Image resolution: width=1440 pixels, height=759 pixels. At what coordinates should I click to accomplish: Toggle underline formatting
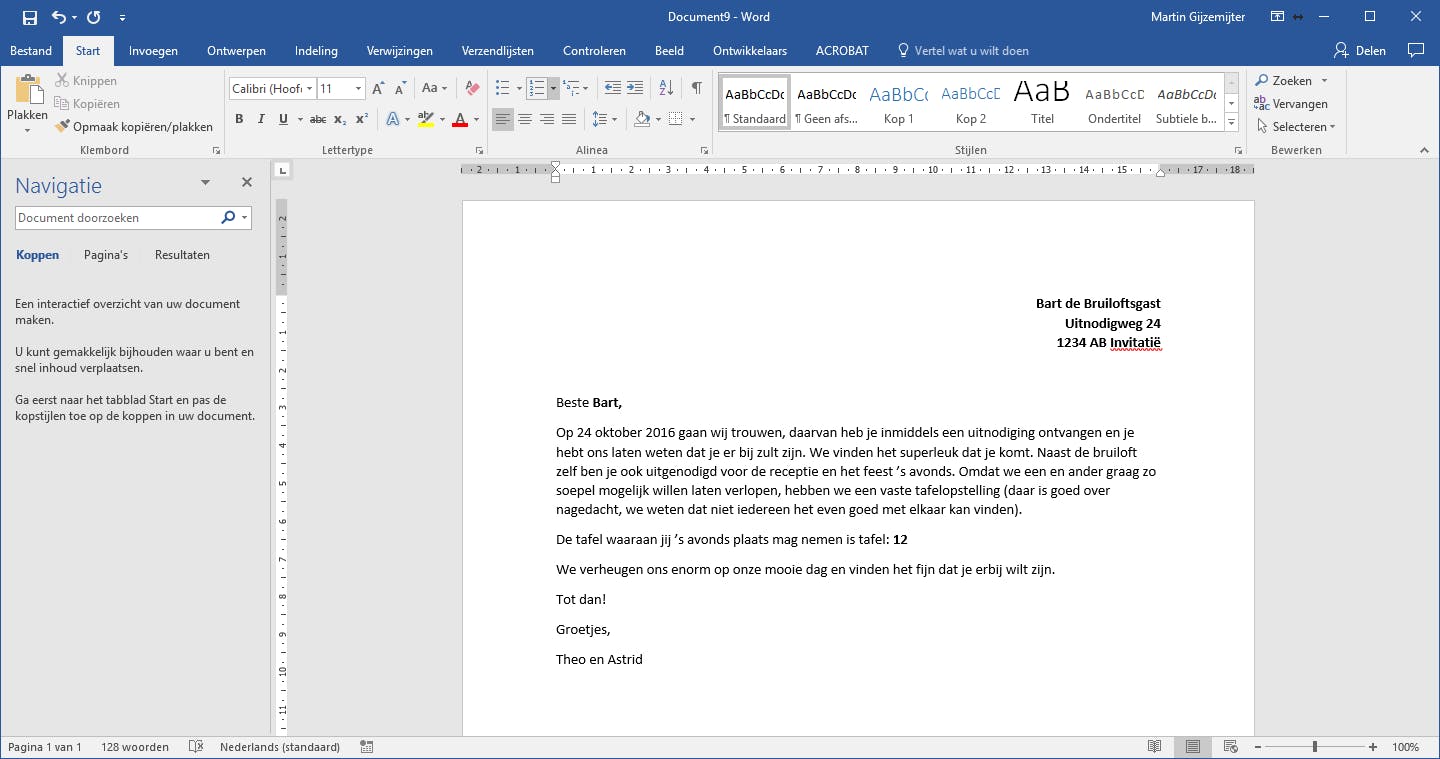(x=283, y=120)
